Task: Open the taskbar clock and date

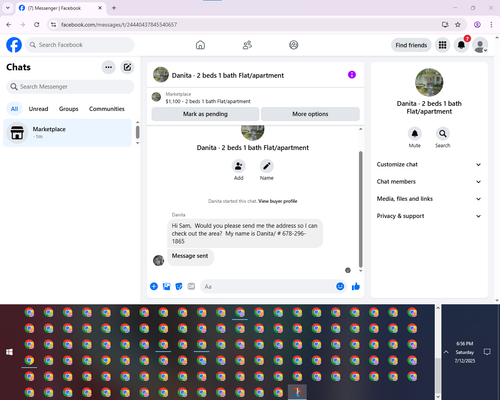Action: coord(465,352)
